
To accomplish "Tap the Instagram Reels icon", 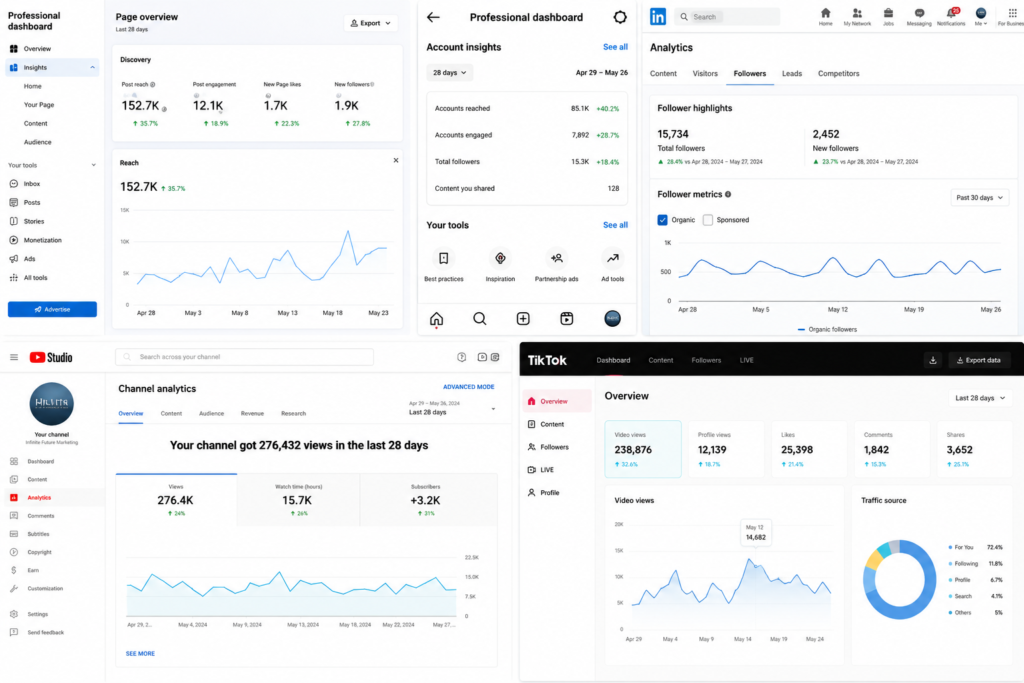I will point(567,319).
